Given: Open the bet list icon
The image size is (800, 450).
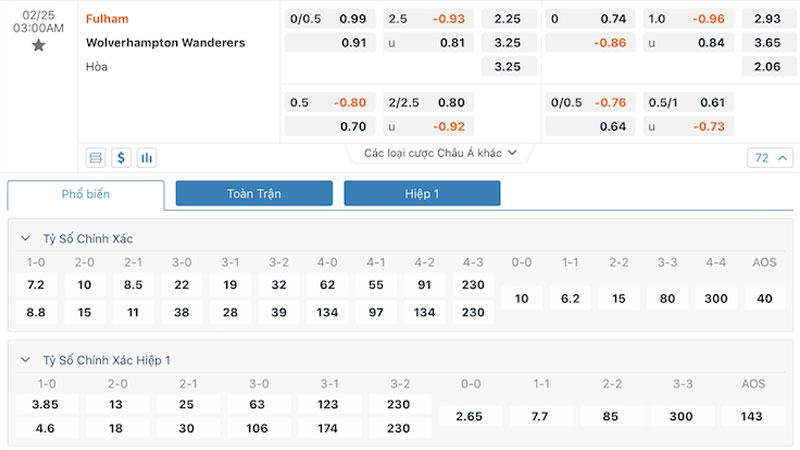Looking at the screenshot, I should [x=95, y=158].
